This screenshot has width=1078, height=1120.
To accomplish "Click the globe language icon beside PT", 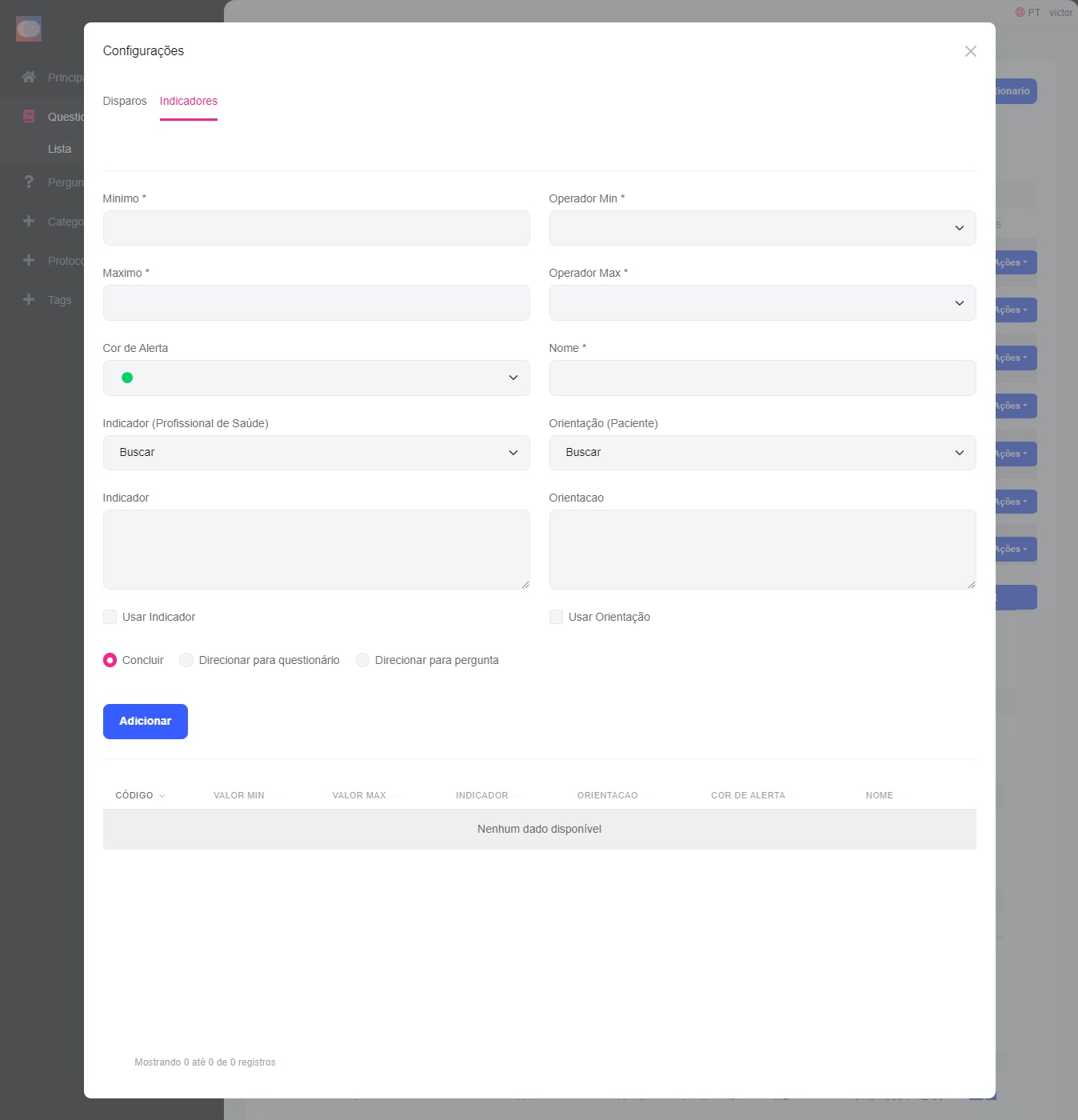I will point(1020,12).
